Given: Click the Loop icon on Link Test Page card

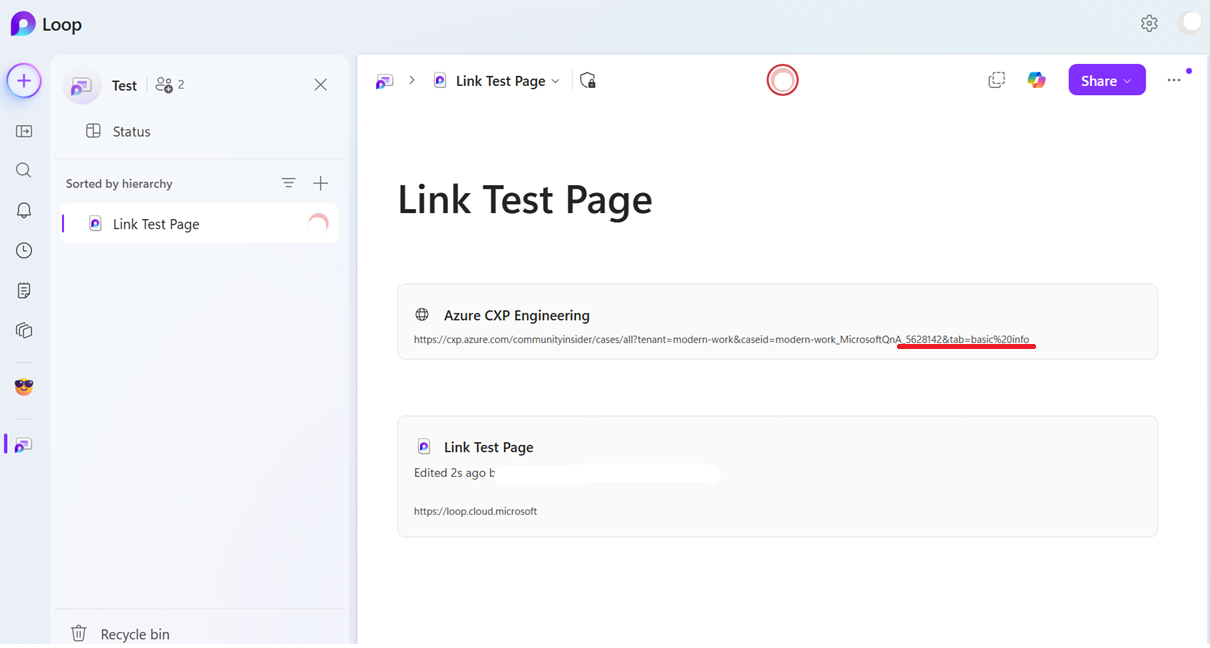Looking at the screenshot, I should tap(424, 447).
